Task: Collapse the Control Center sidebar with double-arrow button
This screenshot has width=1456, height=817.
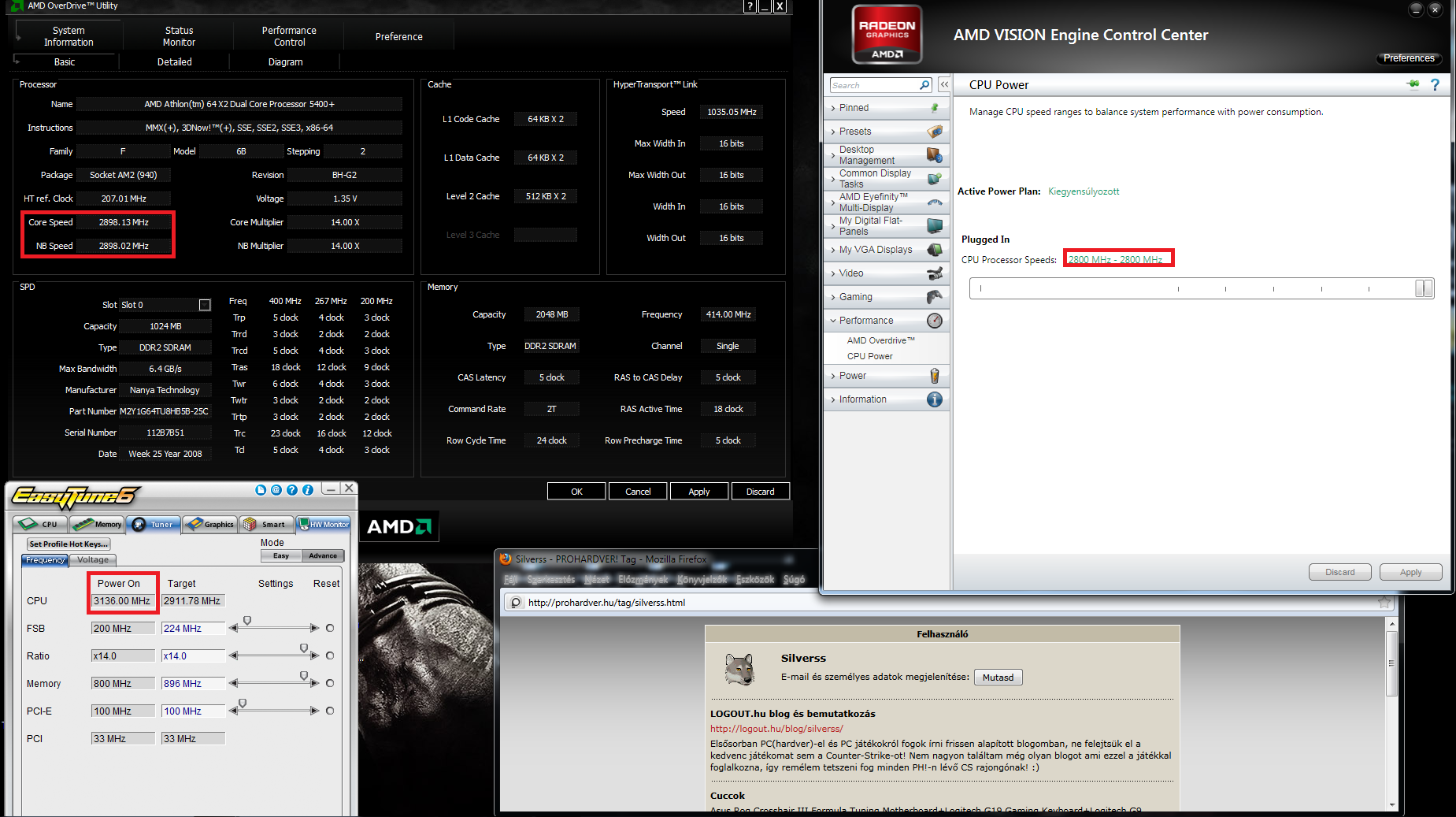Action: point(943,84)
